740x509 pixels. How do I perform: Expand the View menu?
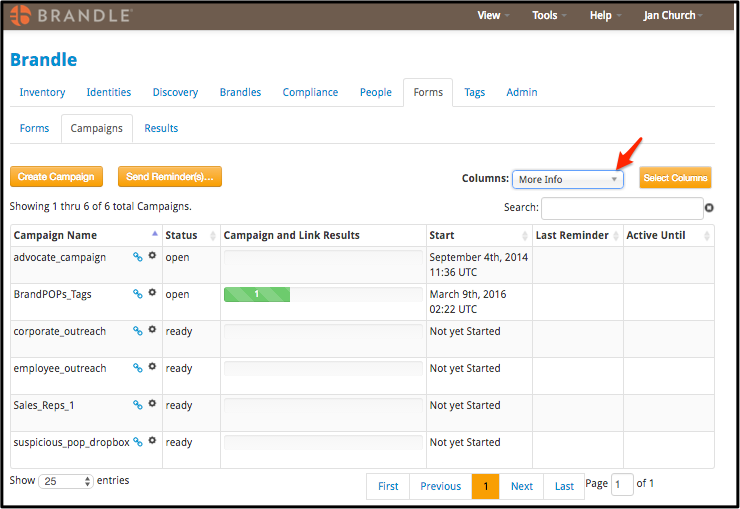coord(493,16)
